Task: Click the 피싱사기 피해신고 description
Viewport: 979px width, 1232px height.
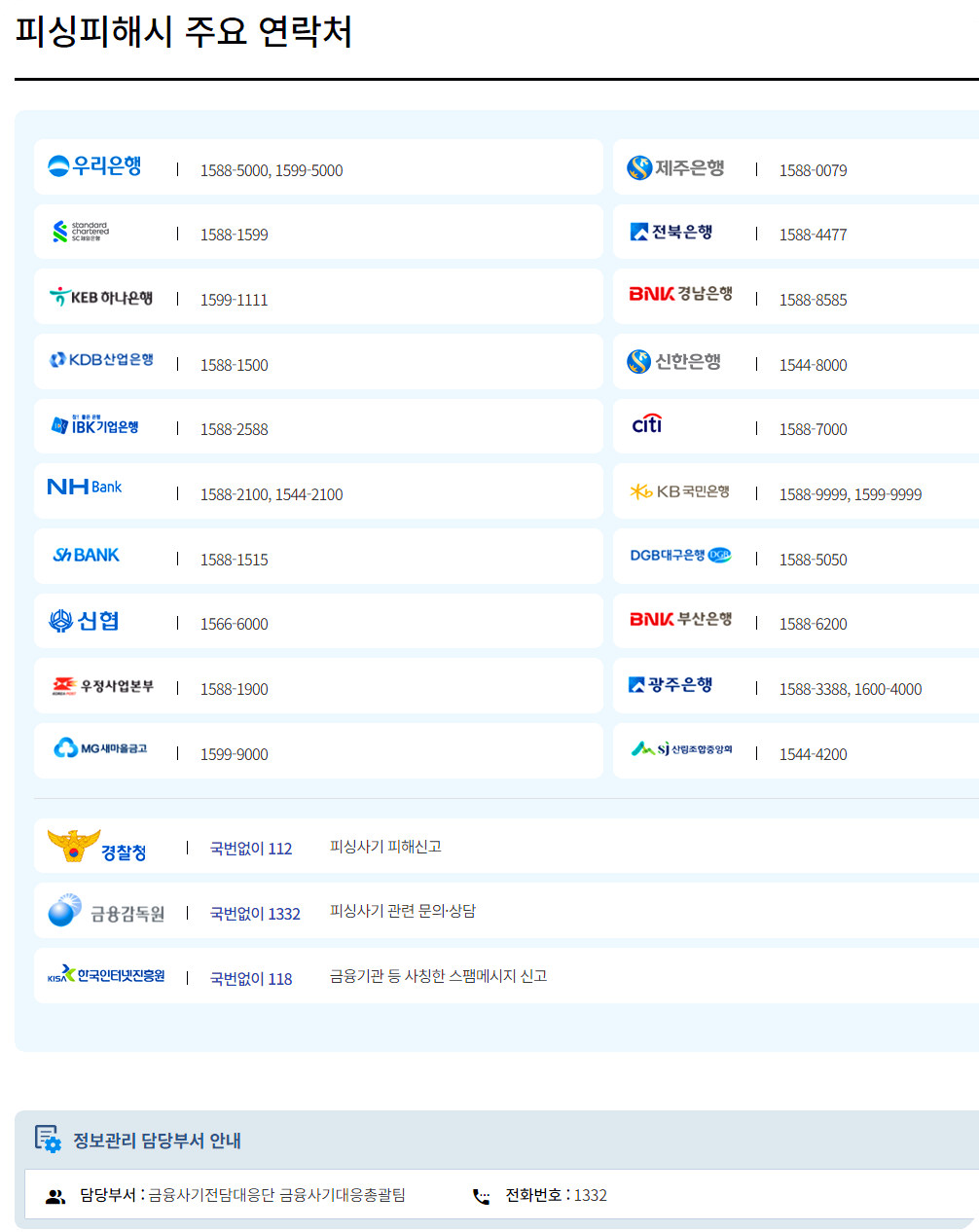Action: click(x=386, y=847)
